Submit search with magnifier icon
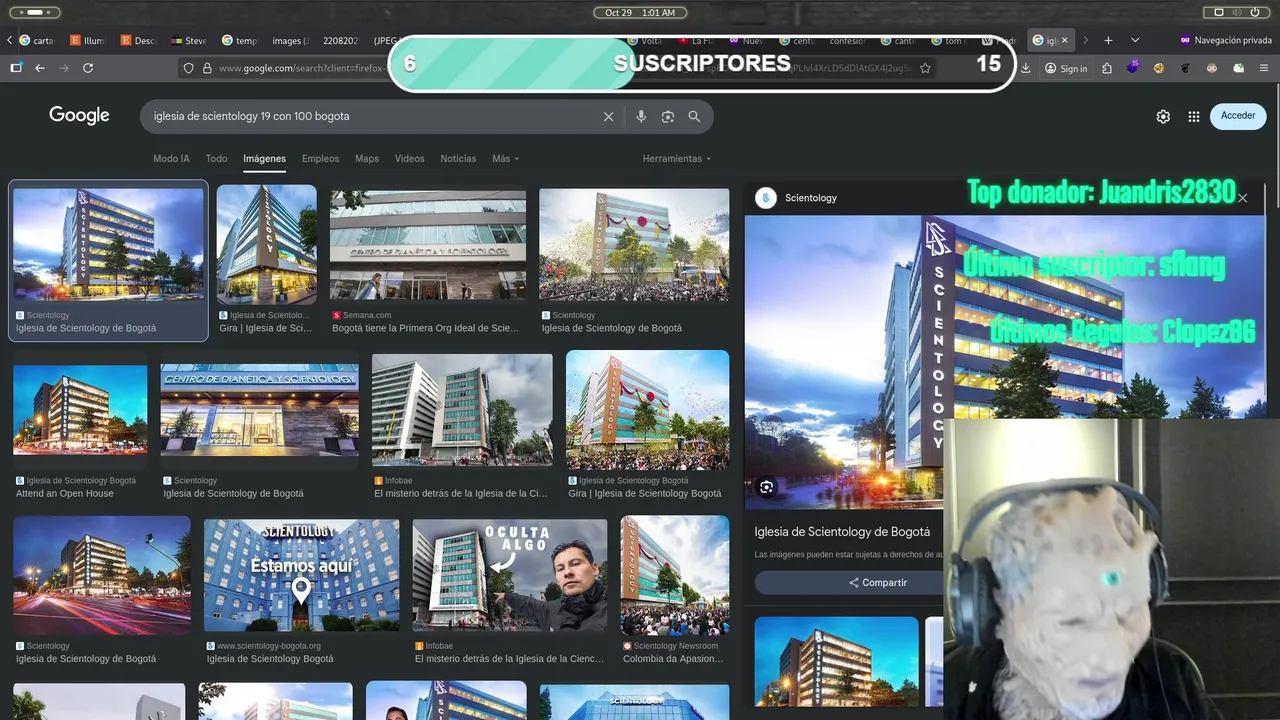1280x720 pixels. click(x=694, y=116)
